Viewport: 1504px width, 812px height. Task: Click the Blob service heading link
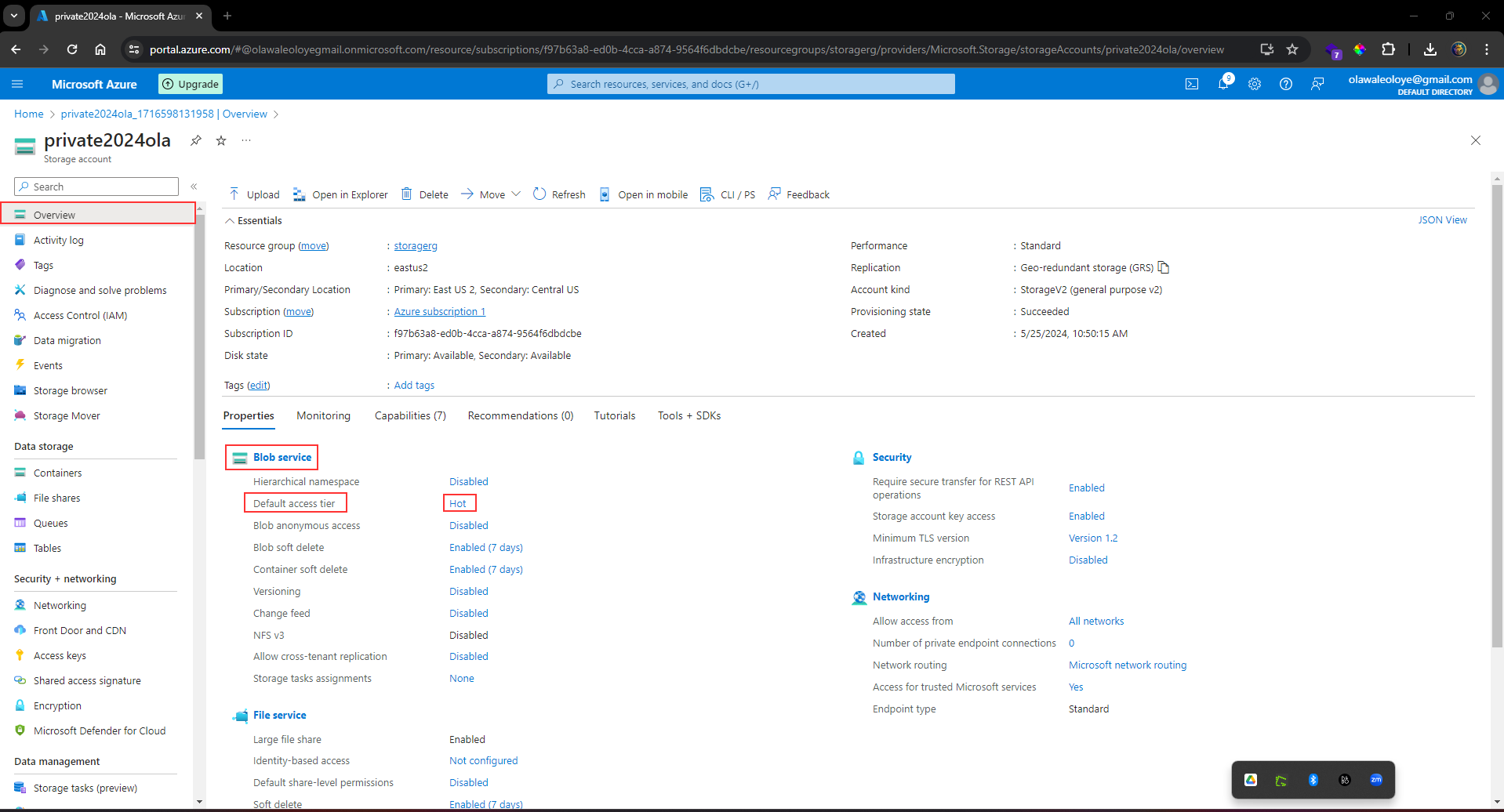click(x=282, y=458)
